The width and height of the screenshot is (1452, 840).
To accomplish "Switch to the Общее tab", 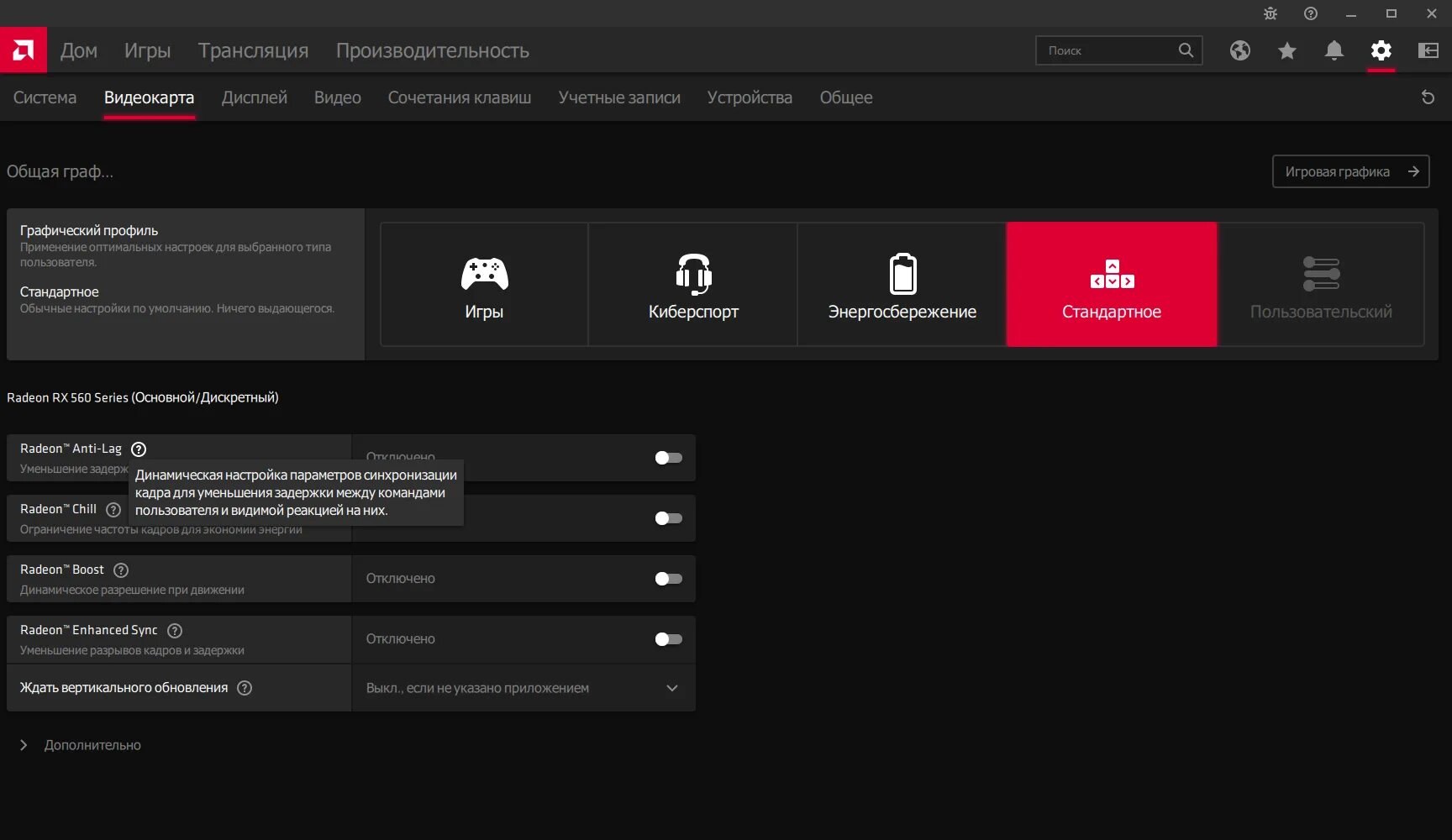I will (846, 97).
